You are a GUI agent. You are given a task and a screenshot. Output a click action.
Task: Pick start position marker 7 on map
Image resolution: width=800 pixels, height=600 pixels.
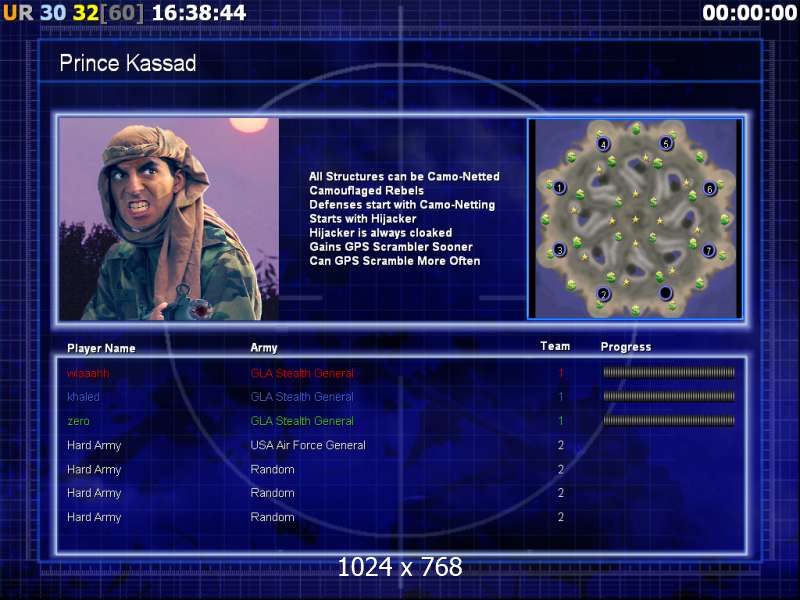pos(708,251)
